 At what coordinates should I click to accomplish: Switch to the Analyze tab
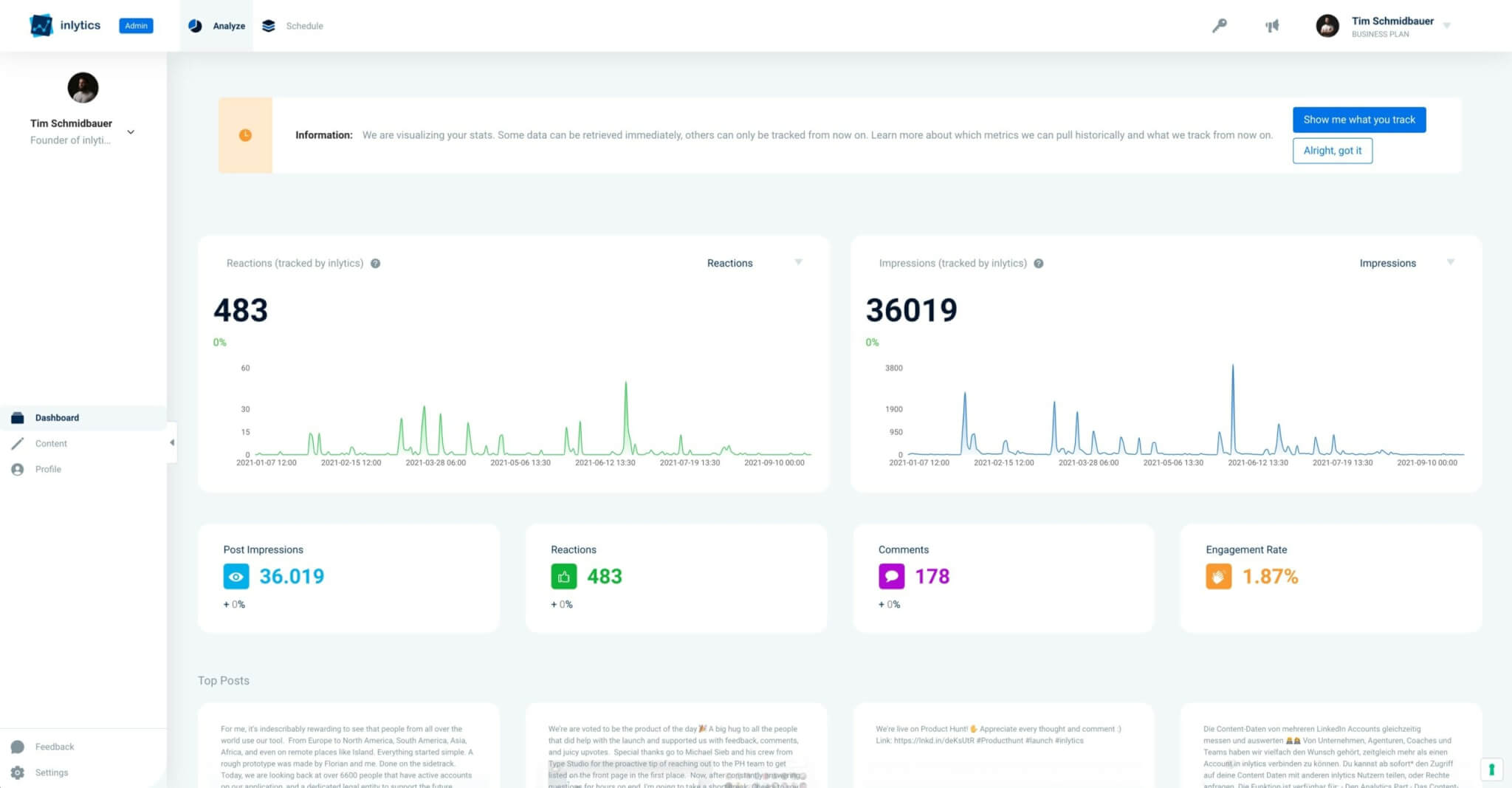click(x=216, y=26)
